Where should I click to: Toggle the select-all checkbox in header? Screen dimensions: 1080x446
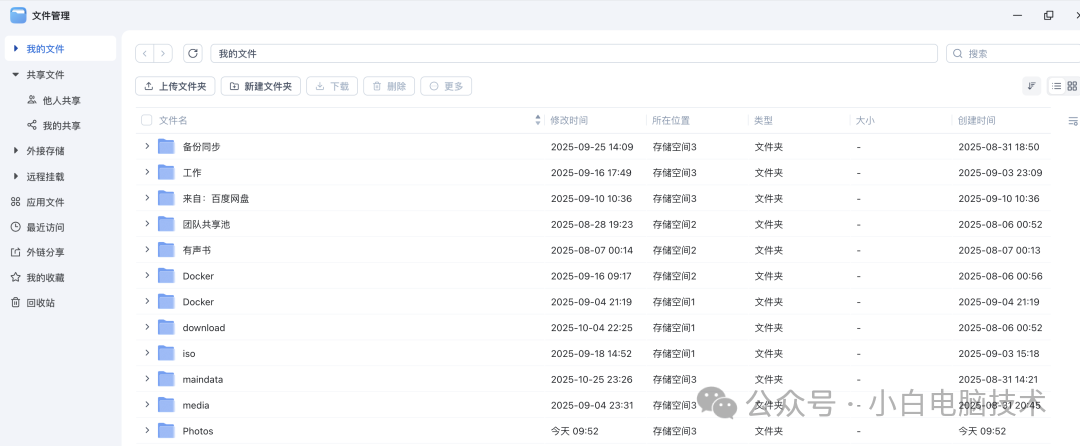click(146, 120)
